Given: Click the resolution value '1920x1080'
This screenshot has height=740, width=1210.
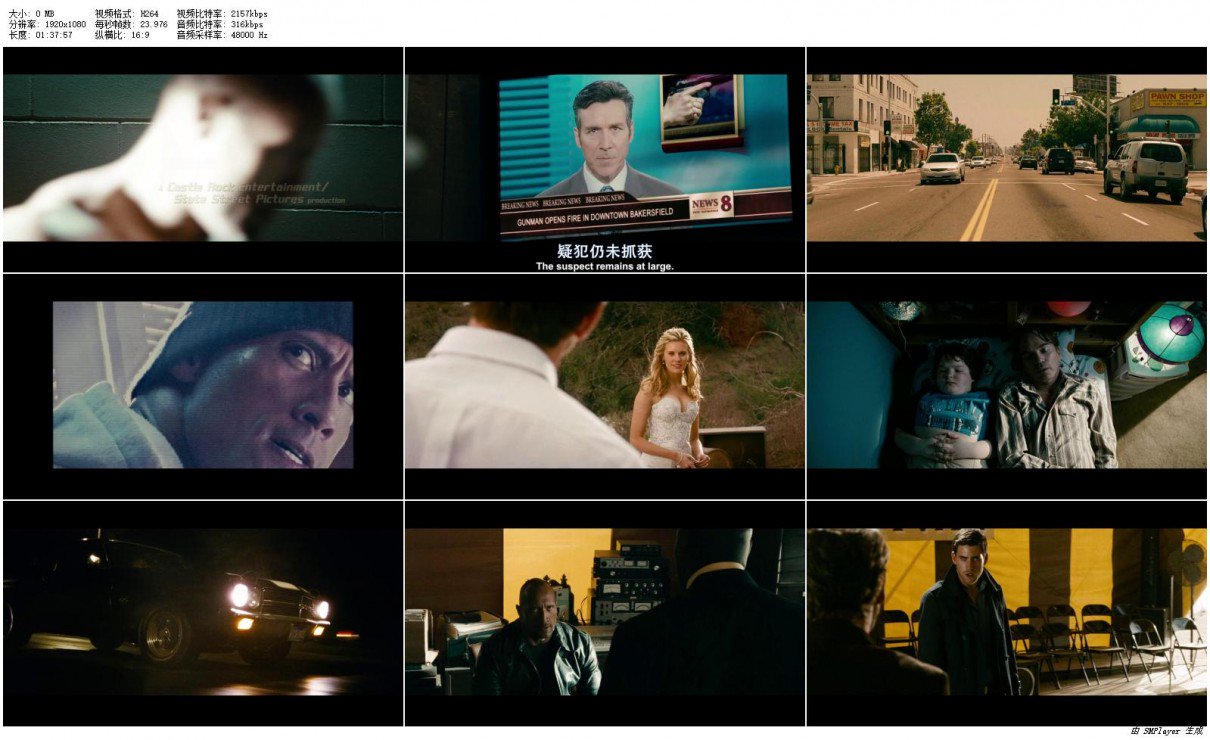Looking at the screenshot, I should 66,24.
